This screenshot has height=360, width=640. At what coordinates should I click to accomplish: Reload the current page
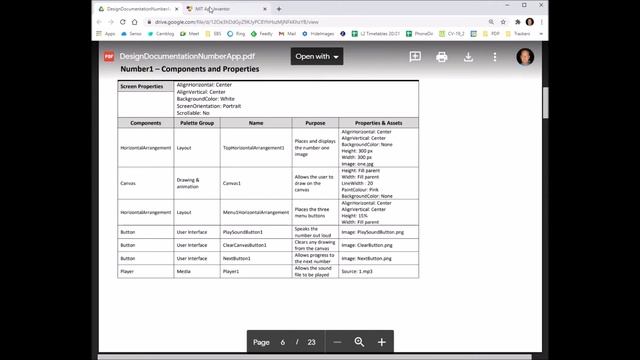coord(122,22)
